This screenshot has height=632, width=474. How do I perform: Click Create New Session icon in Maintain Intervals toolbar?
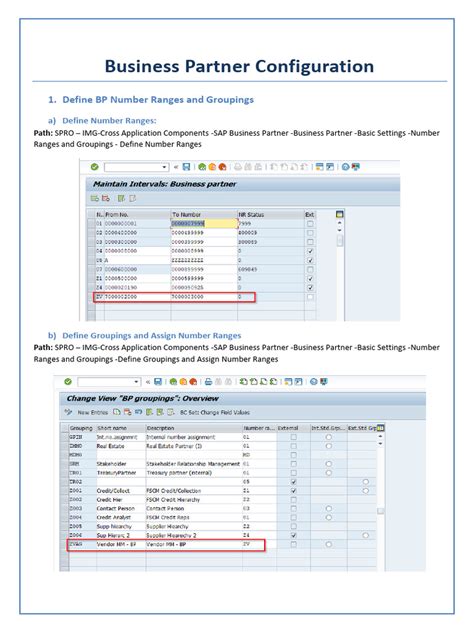(x=320, y=167)
